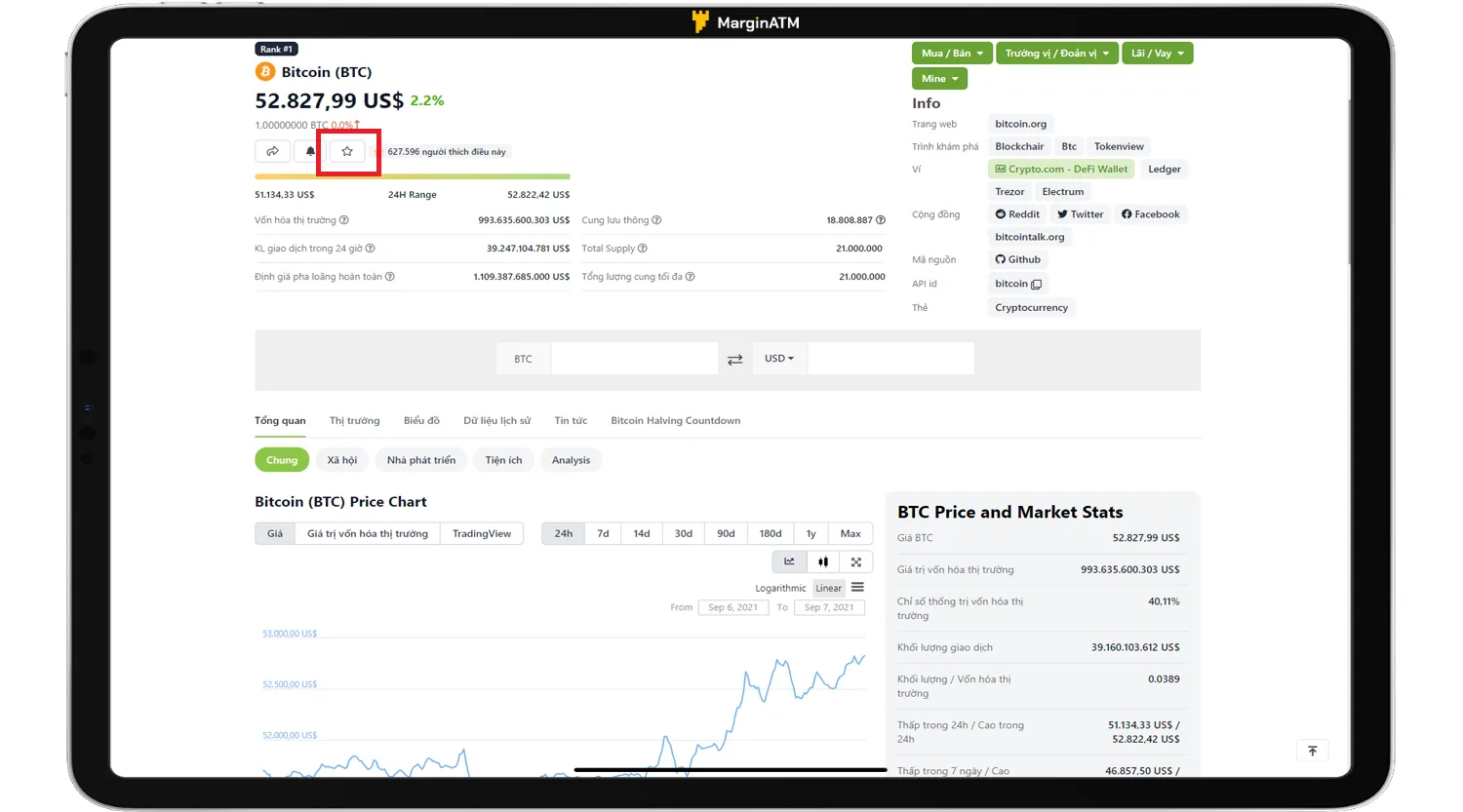Expand chart to fullscreen icon
This screenshot has height=812, width=1463.
pyautogui.click(x=855, y=561)
